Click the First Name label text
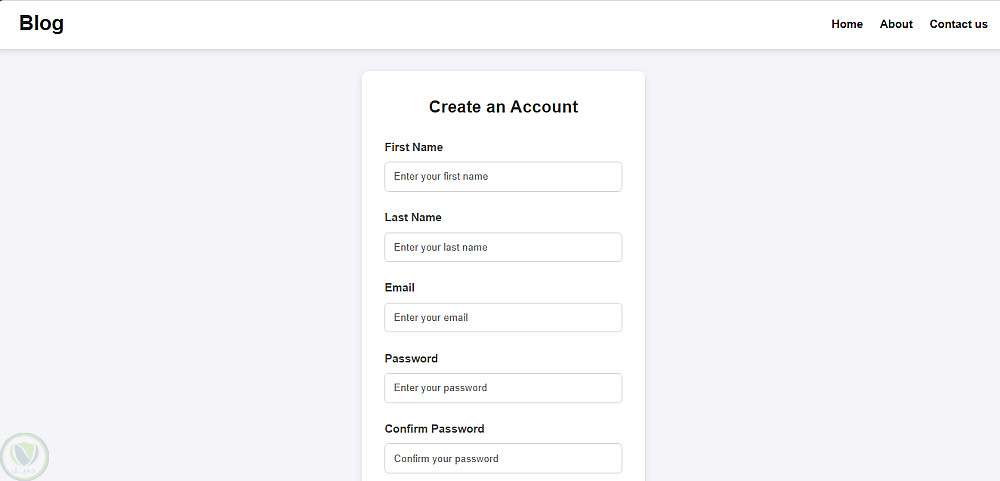Screen dimensions: 1000x481 coord(414,147)
